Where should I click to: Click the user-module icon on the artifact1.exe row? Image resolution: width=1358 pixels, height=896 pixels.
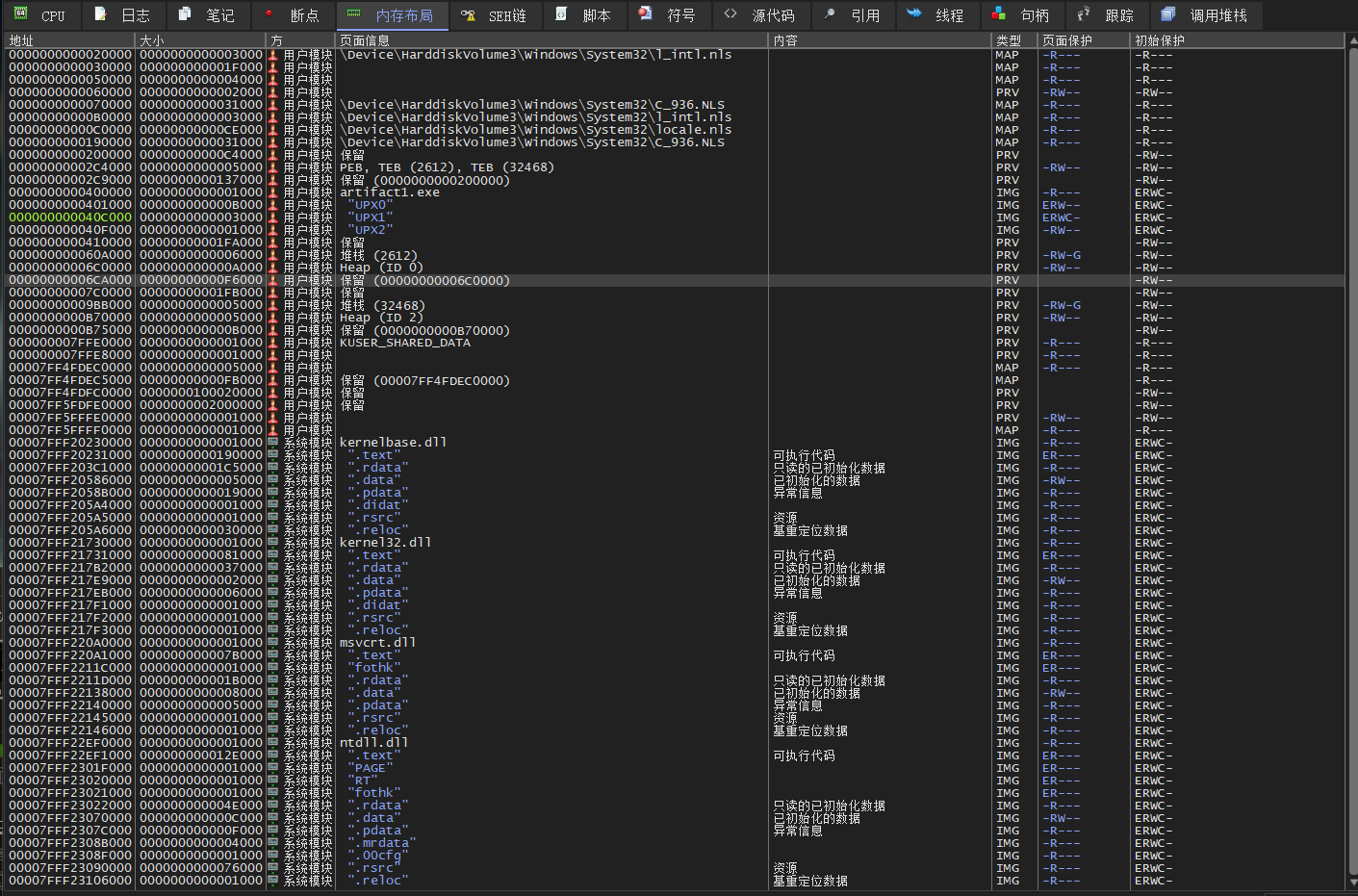pyautogui.click(x=273, y=192)
